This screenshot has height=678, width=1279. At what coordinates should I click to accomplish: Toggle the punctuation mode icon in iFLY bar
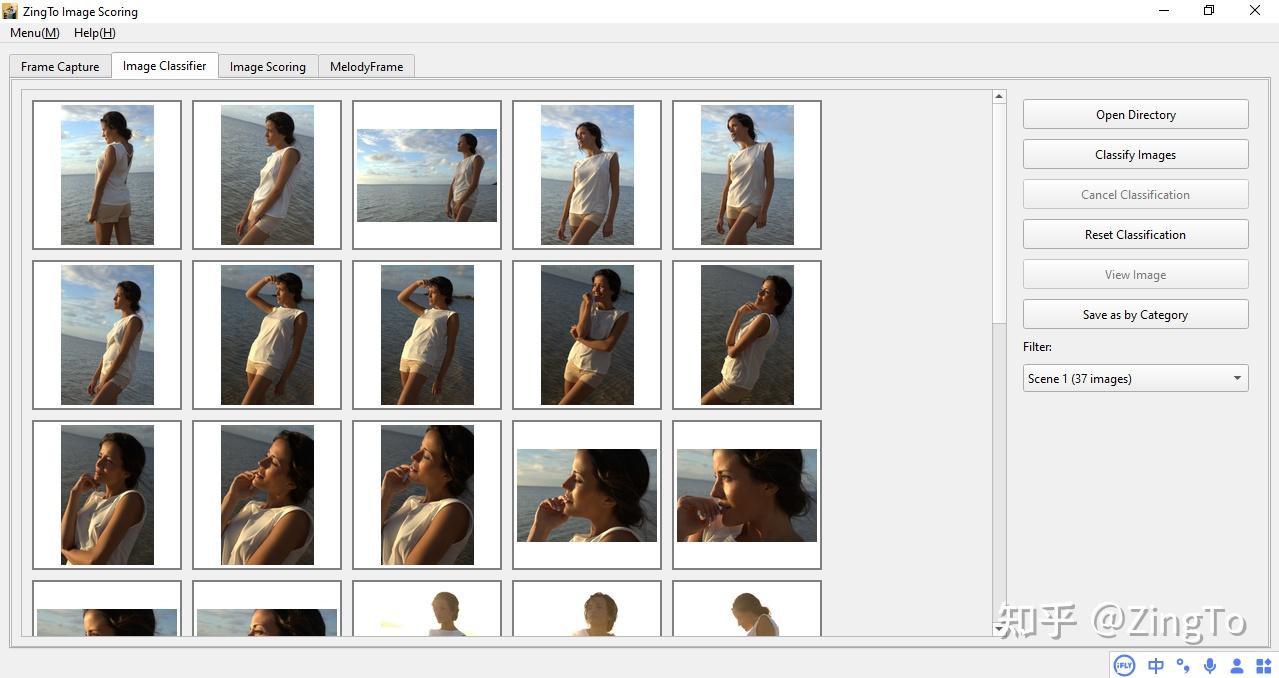click(x=1183, y=666)
